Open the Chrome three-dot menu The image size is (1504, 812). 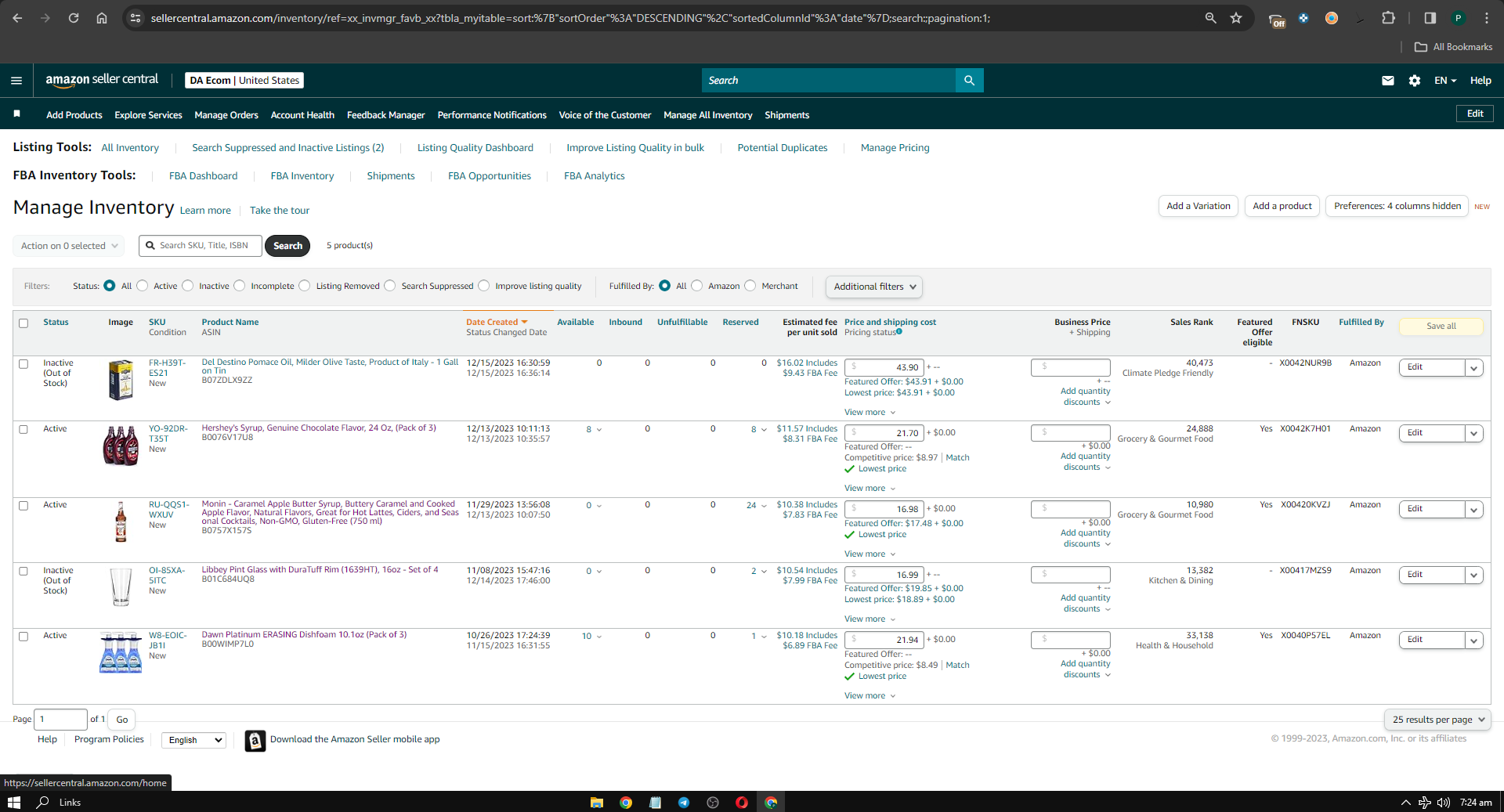[x=1487, y=18]
